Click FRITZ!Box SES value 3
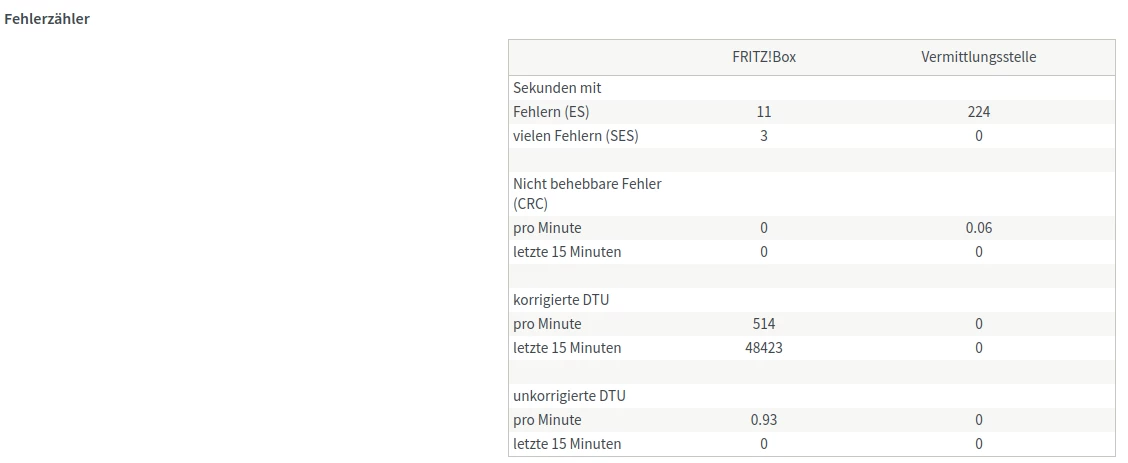Image resolution: width=1128 pixels, height=463 pixels. coord(764,136)
